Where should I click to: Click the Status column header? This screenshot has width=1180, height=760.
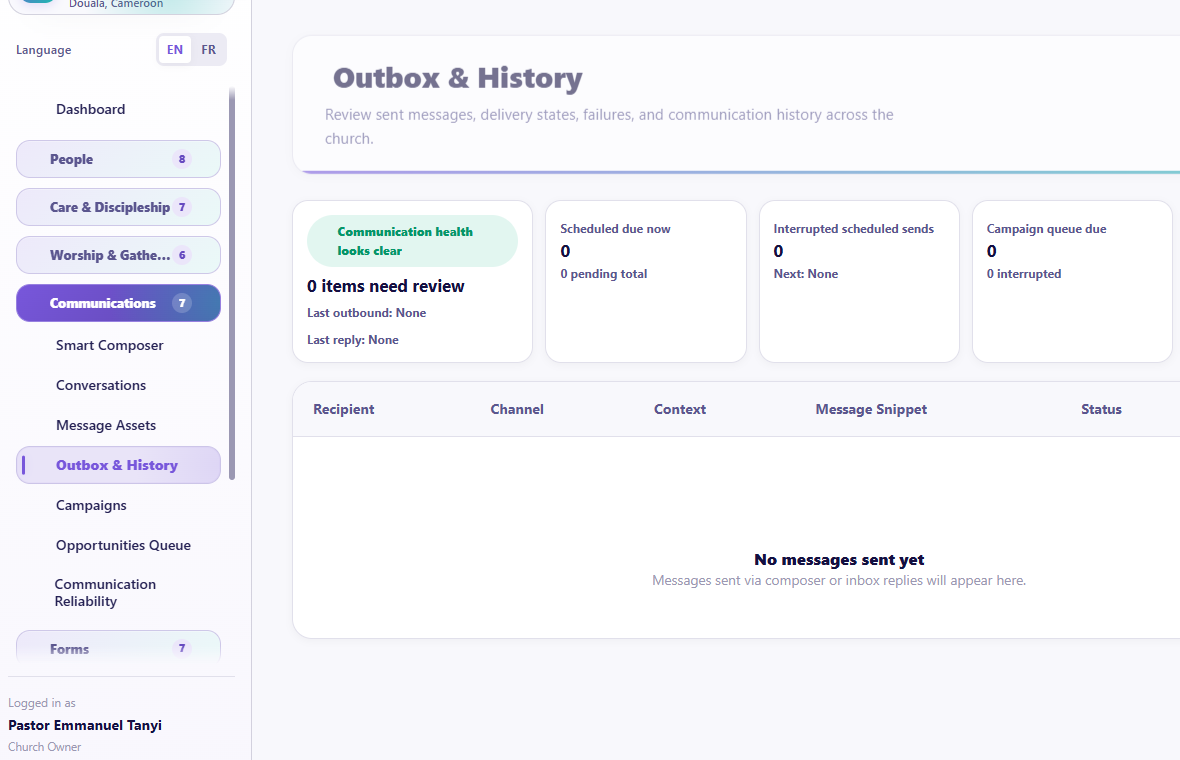pos(1101,409)
